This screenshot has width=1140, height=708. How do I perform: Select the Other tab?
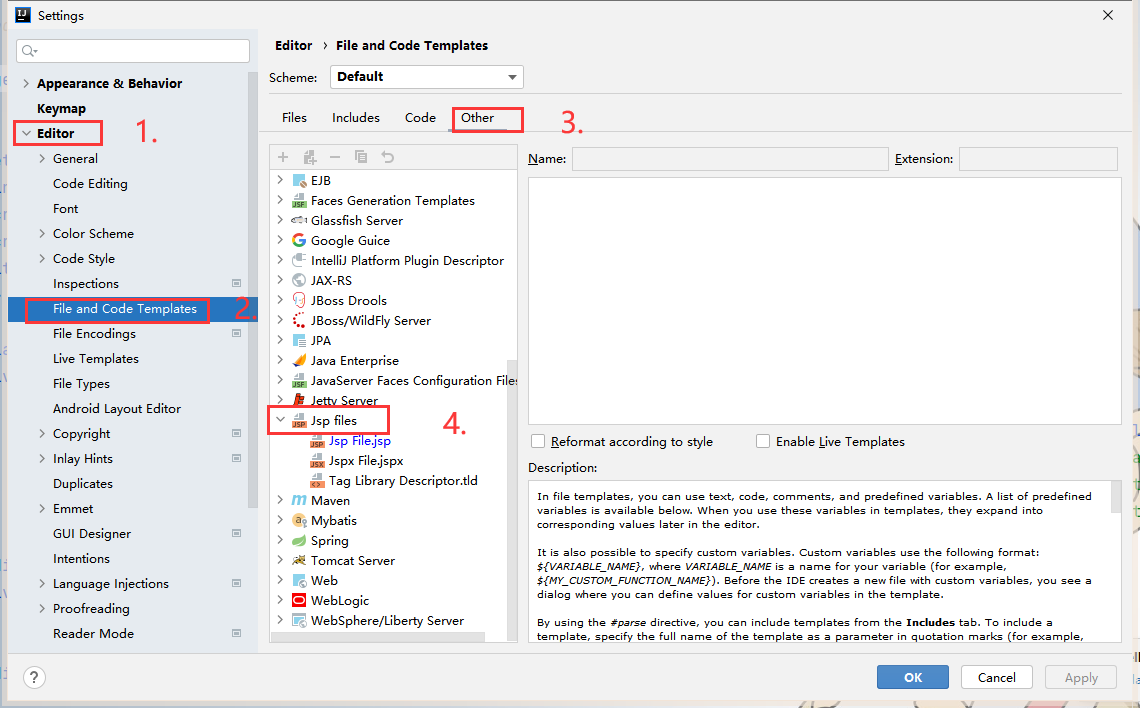click(477, 118)
